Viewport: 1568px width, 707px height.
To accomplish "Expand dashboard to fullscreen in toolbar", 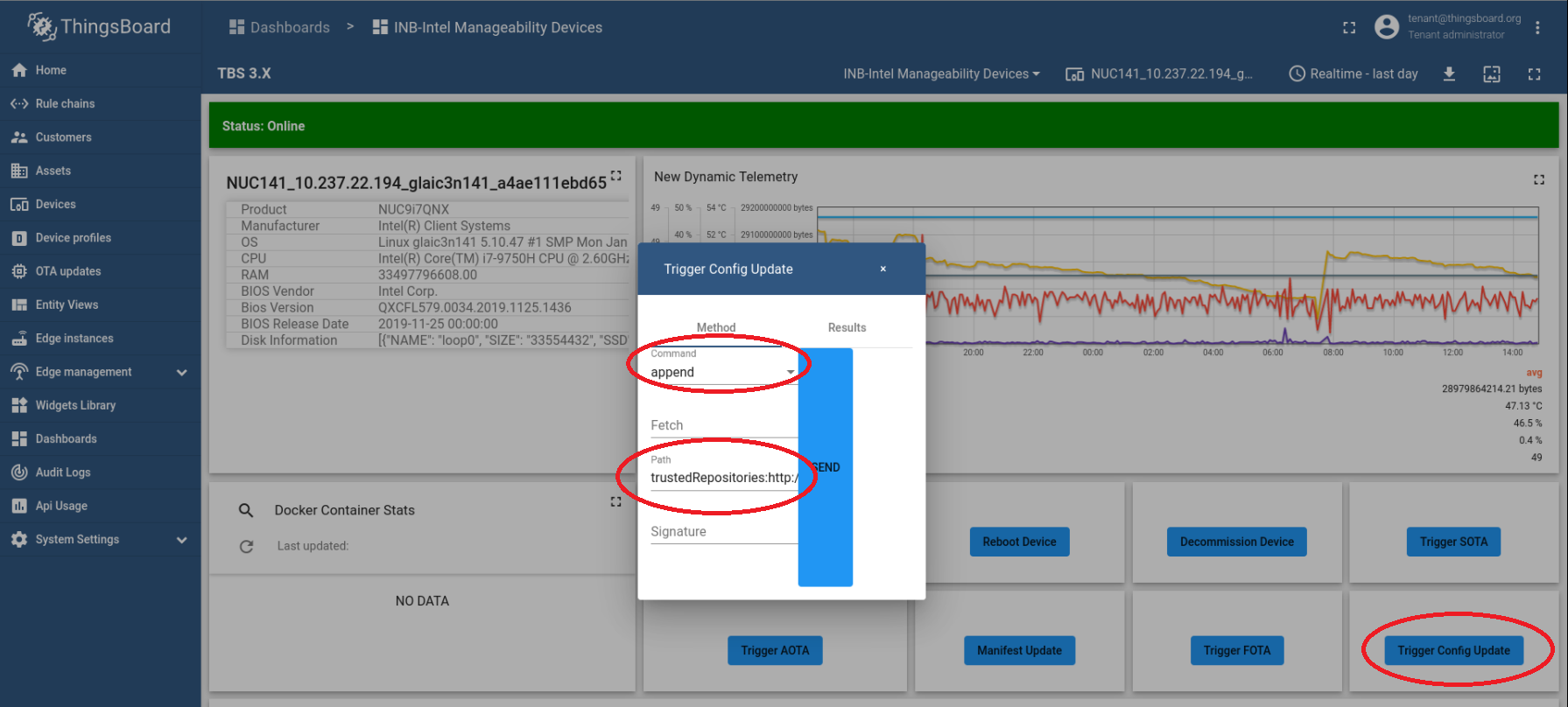I will pyautogui.click(x=1534, y=73).
